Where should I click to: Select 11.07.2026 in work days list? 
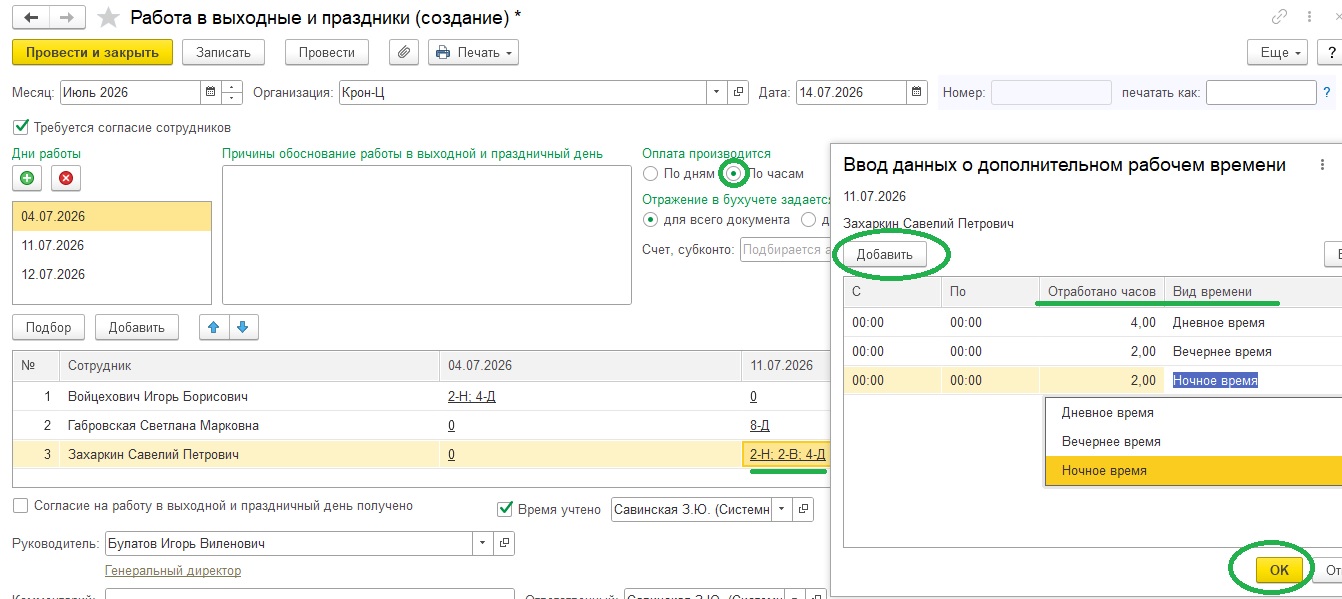point(112,245)
